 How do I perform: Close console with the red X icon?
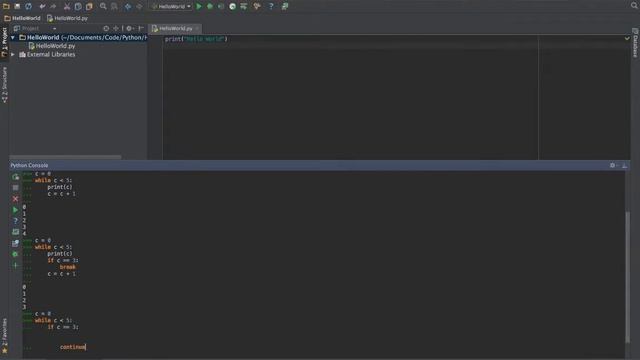(x=16, y=199)
